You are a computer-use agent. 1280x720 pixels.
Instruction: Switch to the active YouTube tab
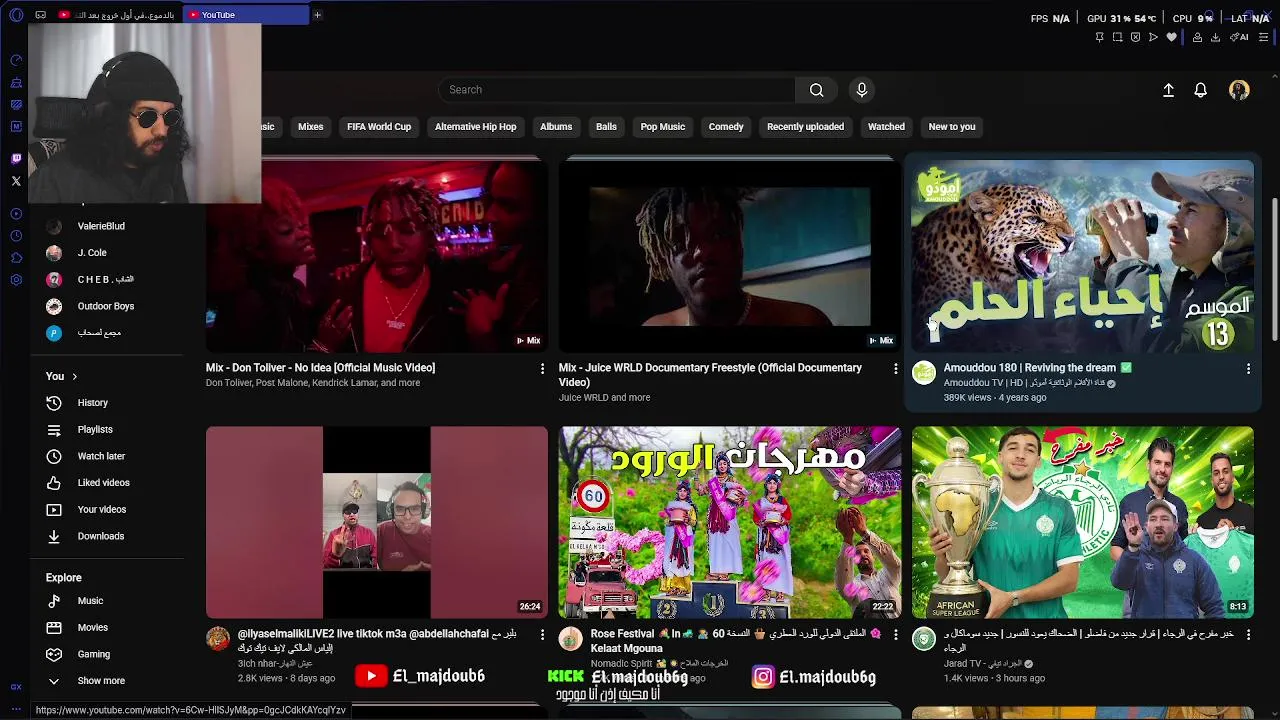coord(246,15)
